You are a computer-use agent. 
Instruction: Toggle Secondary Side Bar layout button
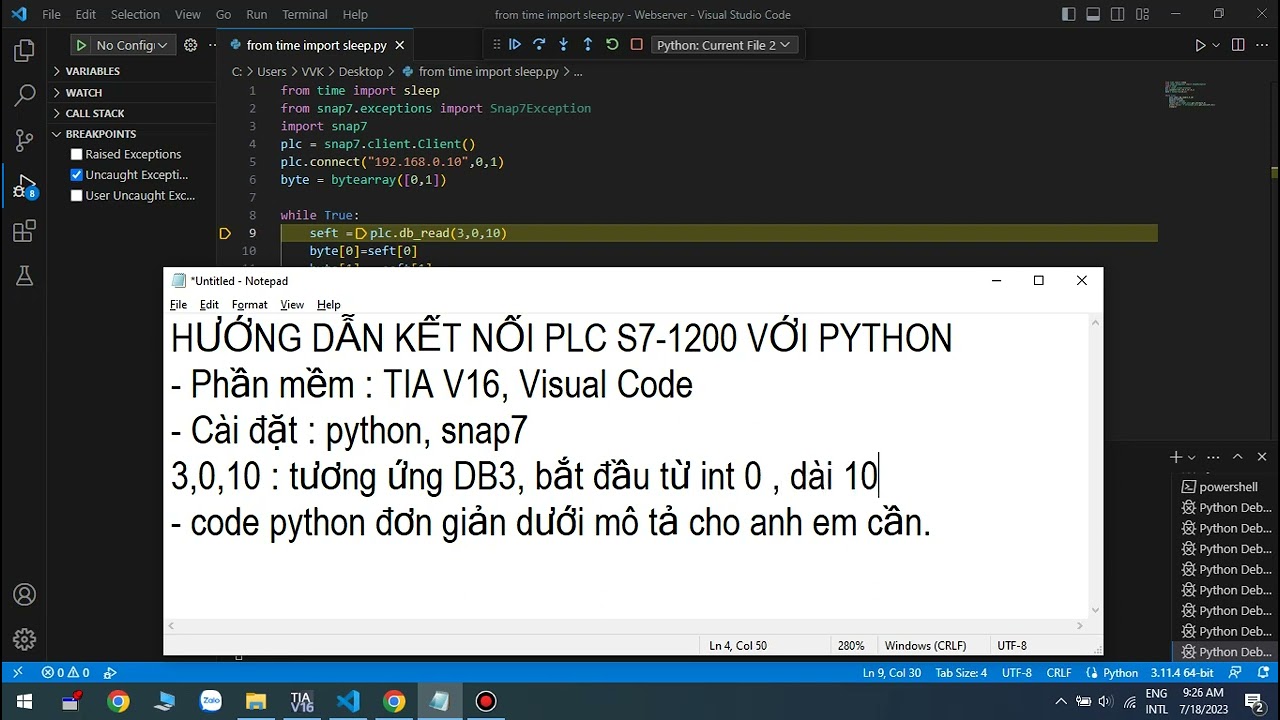coord(1117,14)
